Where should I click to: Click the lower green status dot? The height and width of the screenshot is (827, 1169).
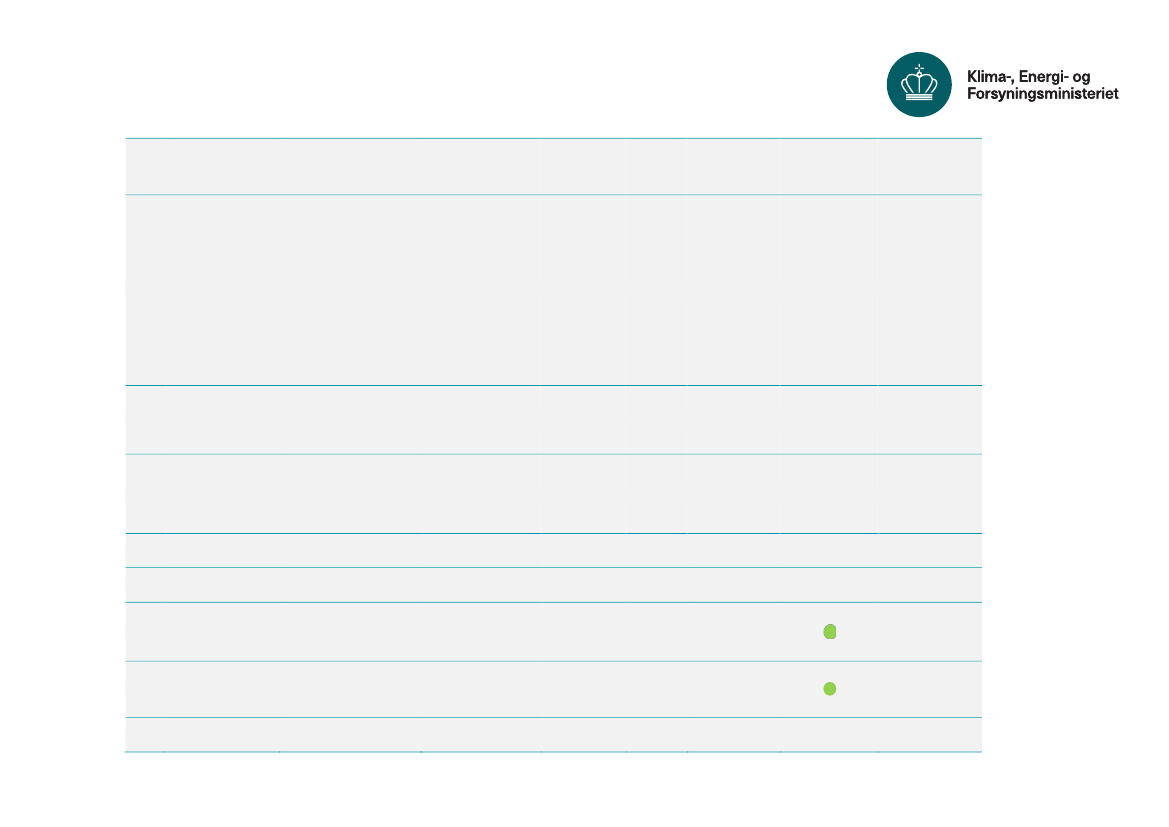[829, 688]
